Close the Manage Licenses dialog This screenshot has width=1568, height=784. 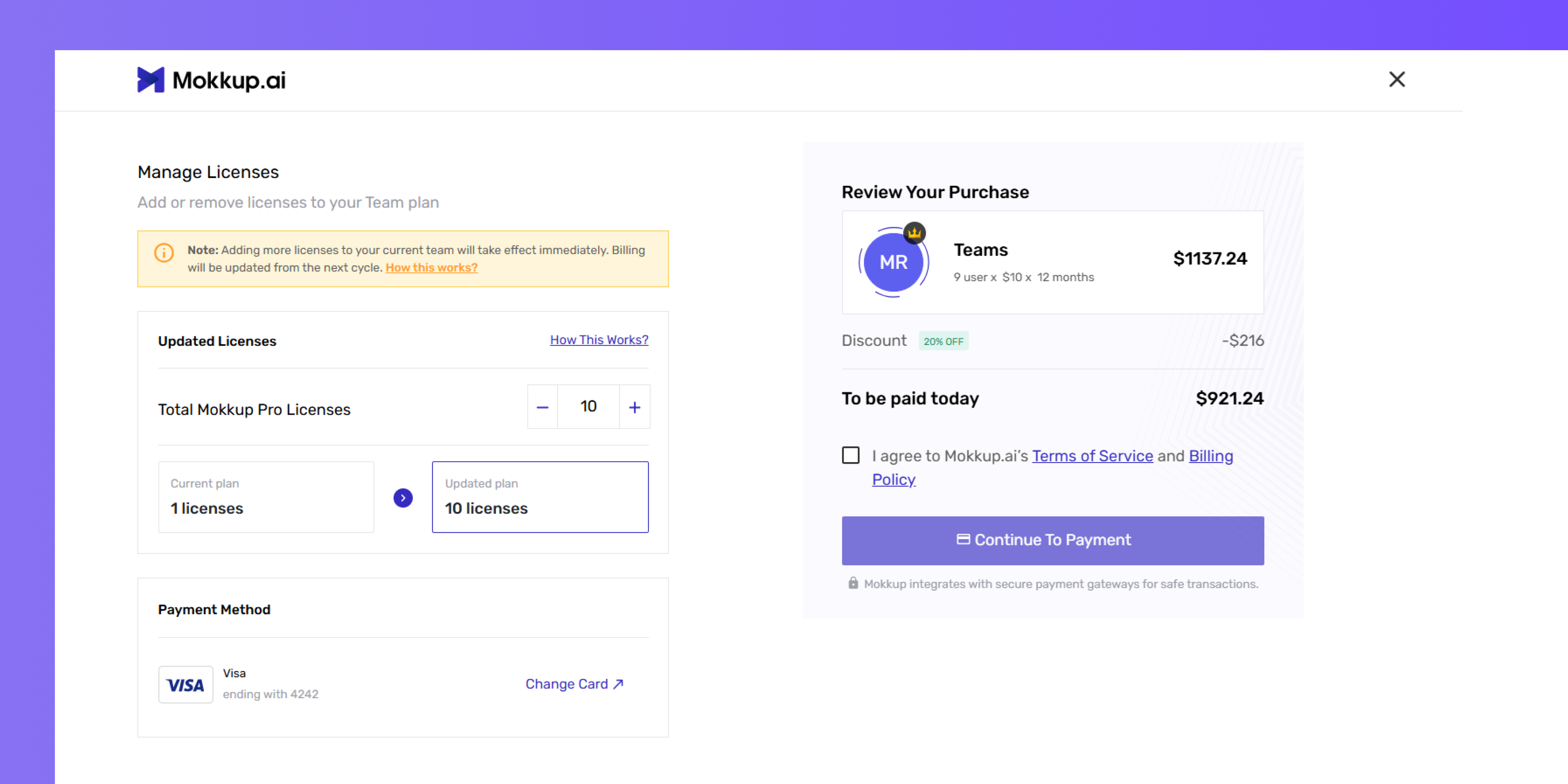point(1396,79)
